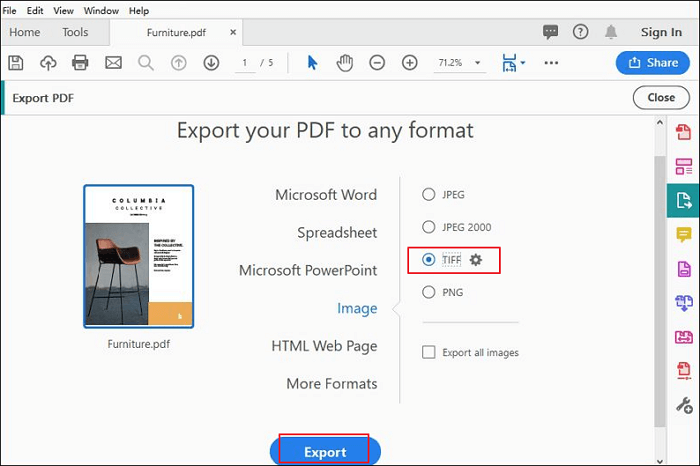Close the Export PDF panel

661,98
